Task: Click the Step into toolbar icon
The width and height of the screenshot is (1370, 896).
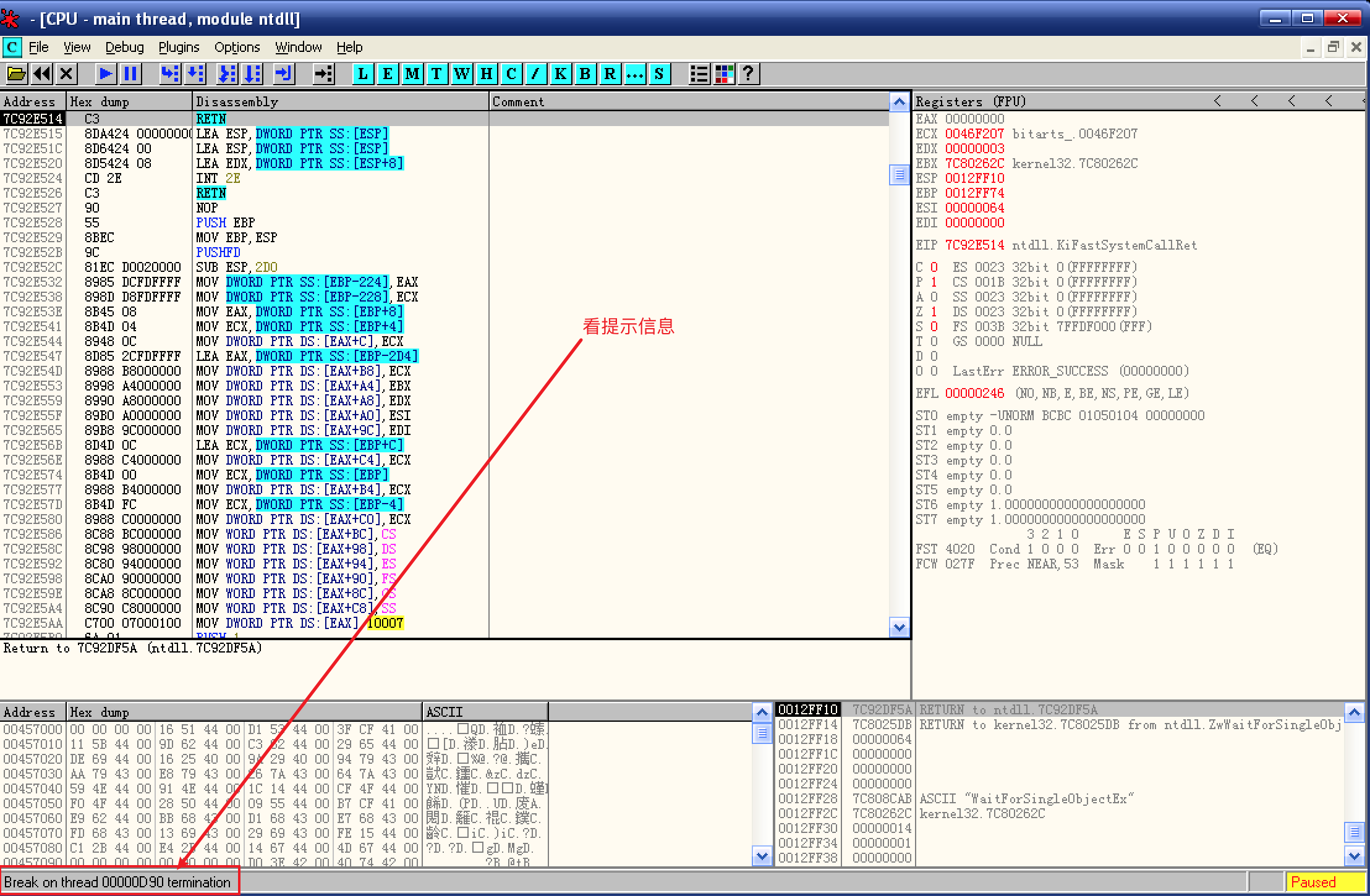Action: (169, 74)
